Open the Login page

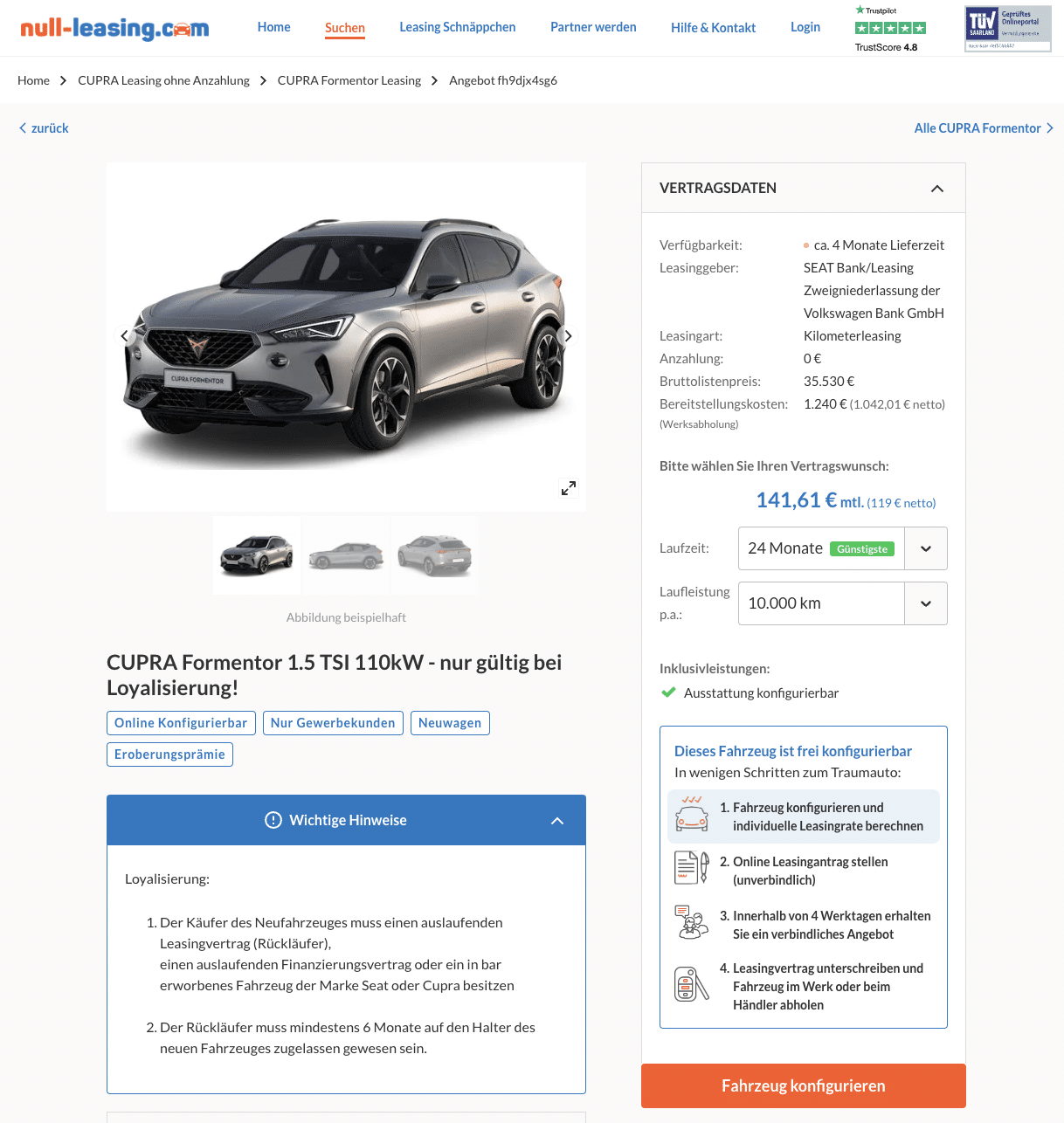(x=805, y=27)
